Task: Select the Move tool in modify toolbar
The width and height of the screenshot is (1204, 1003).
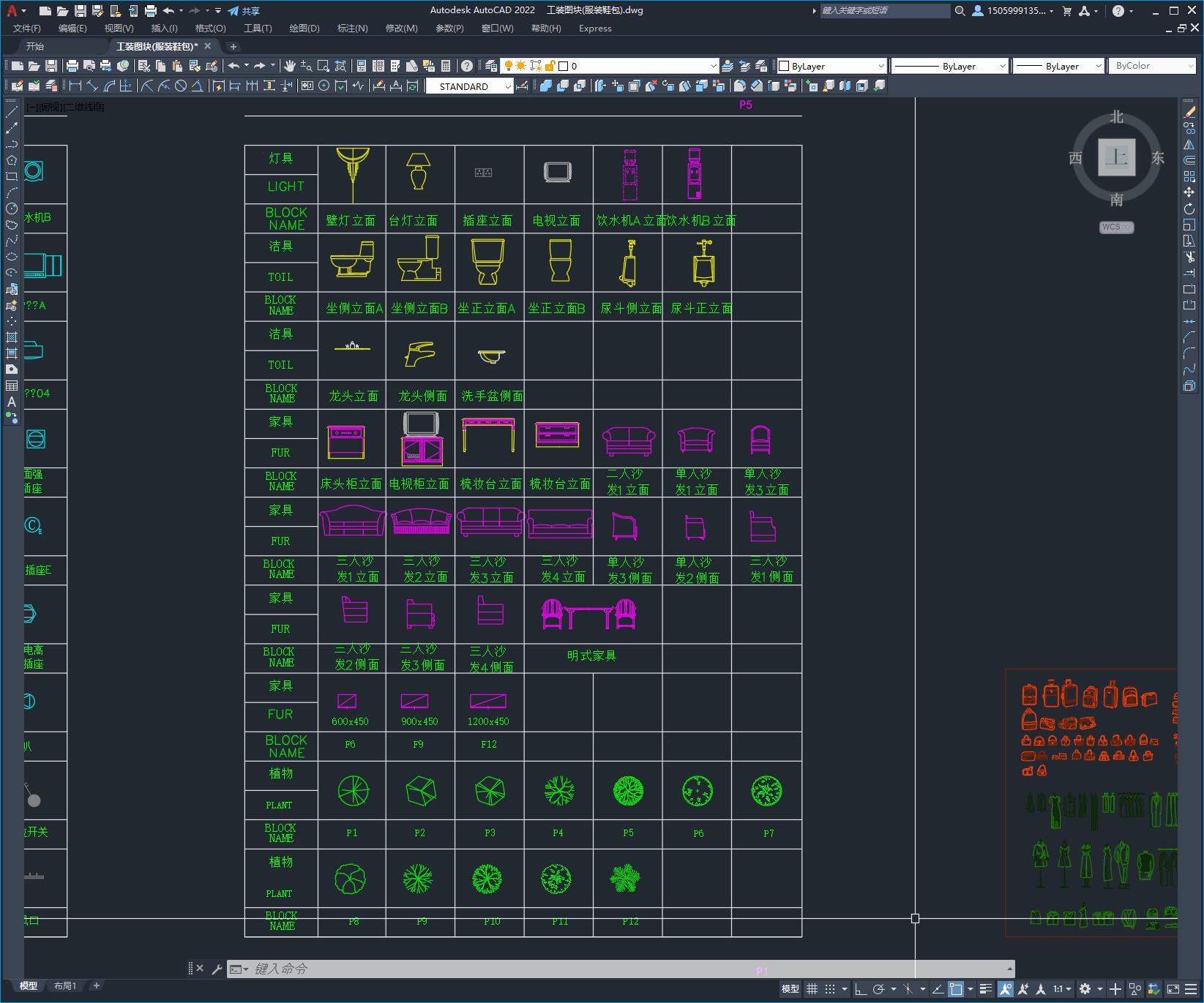Action: [1189, 192]
